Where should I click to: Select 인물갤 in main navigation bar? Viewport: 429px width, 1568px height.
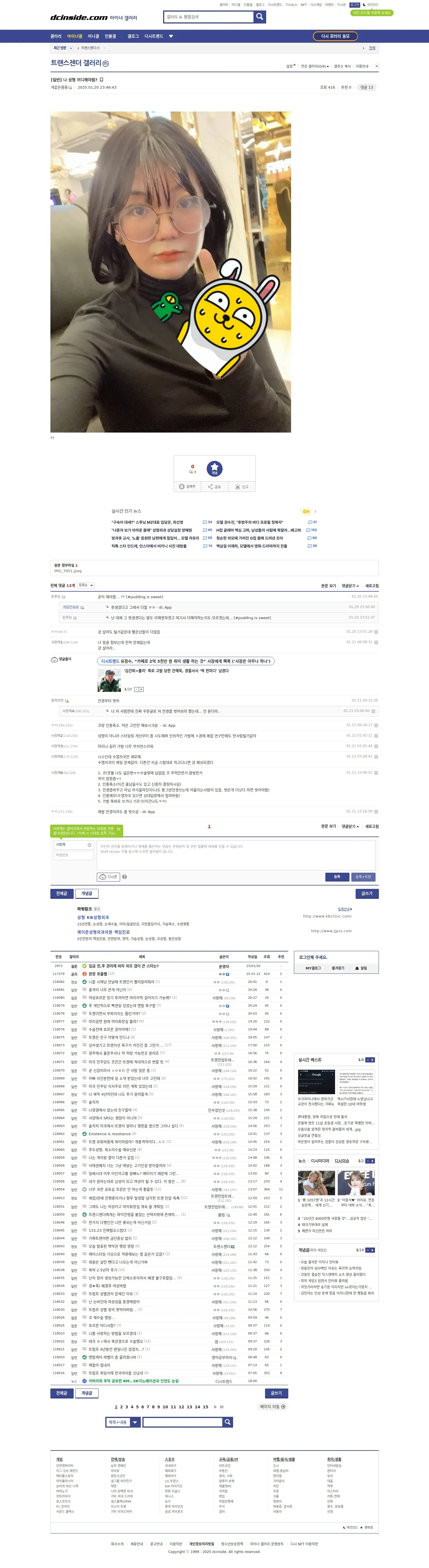click(x=110, y=37)
